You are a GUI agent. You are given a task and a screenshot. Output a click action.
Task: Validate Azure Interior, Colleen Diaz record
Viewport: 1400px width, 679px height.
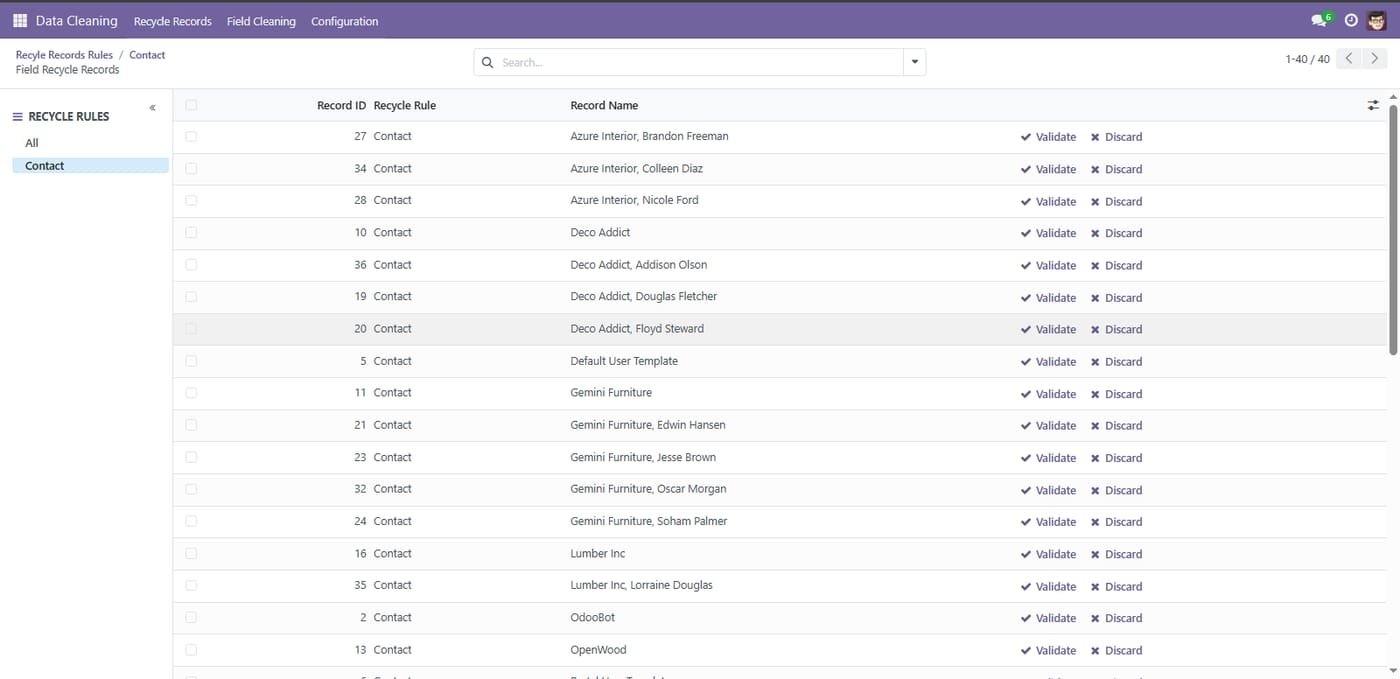point(1048,169)
